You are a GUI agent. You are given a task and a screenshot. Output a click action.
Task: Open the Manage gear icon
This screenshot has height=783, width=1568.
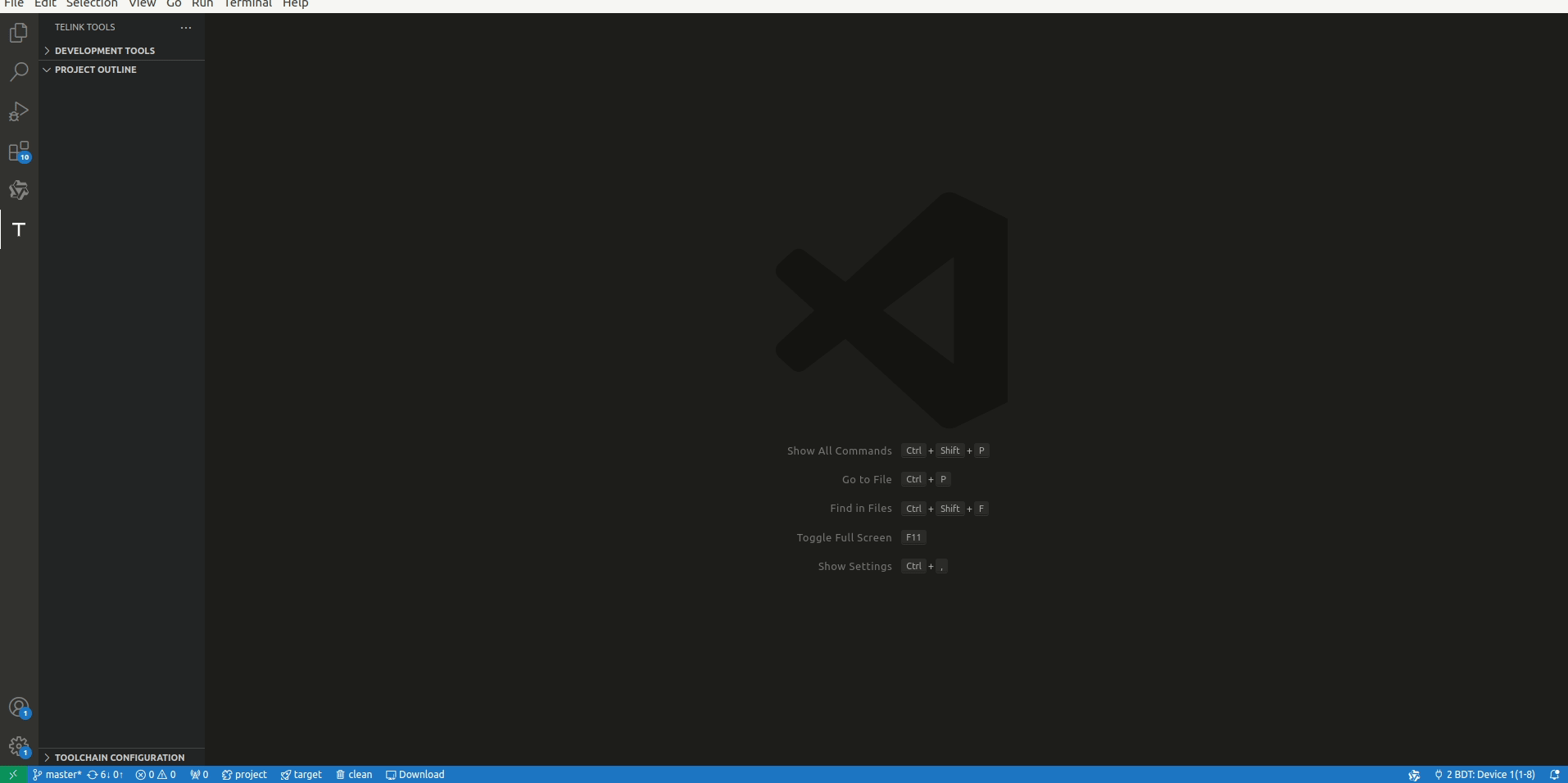point(19,747)
